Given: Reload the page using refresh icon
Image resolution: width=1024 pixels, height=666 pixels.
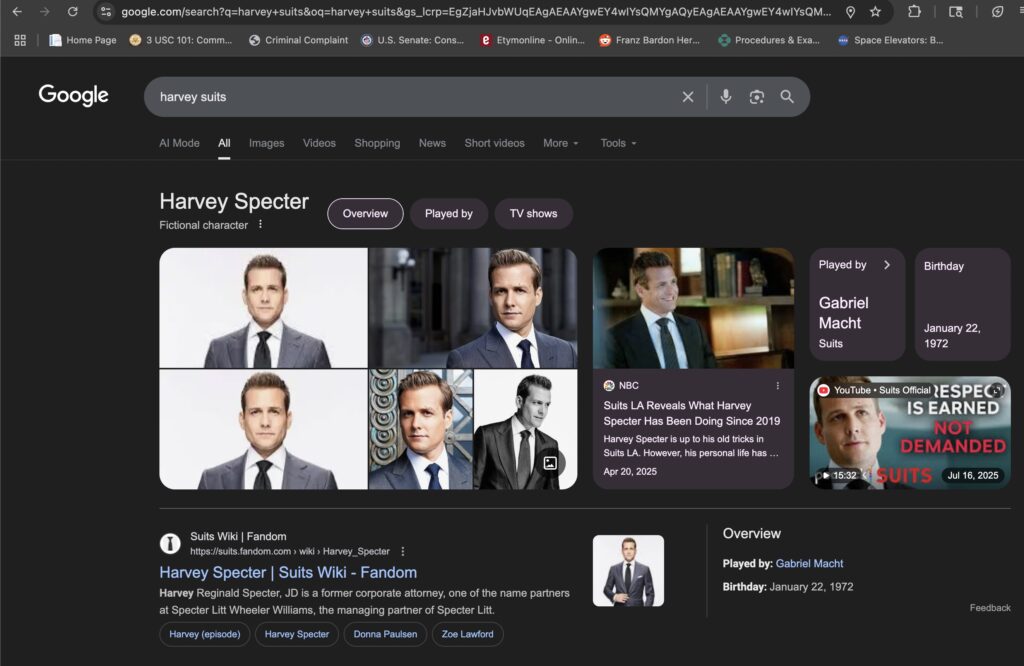Looking at the screenshot, I should [72, 12].
